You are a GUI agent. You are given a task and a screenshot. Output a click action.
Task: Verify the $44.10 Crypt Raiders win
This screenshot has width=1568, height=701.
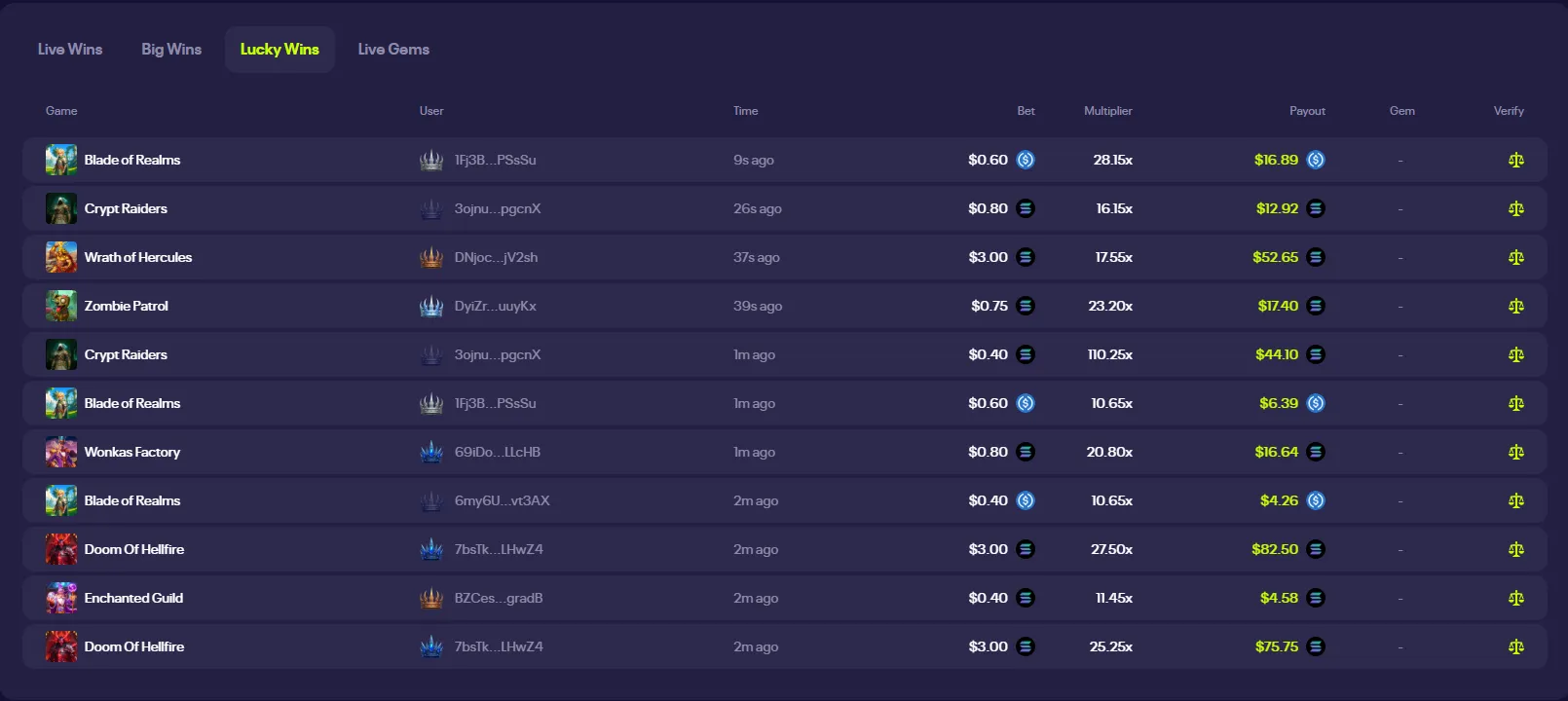tap(1516, 354)
